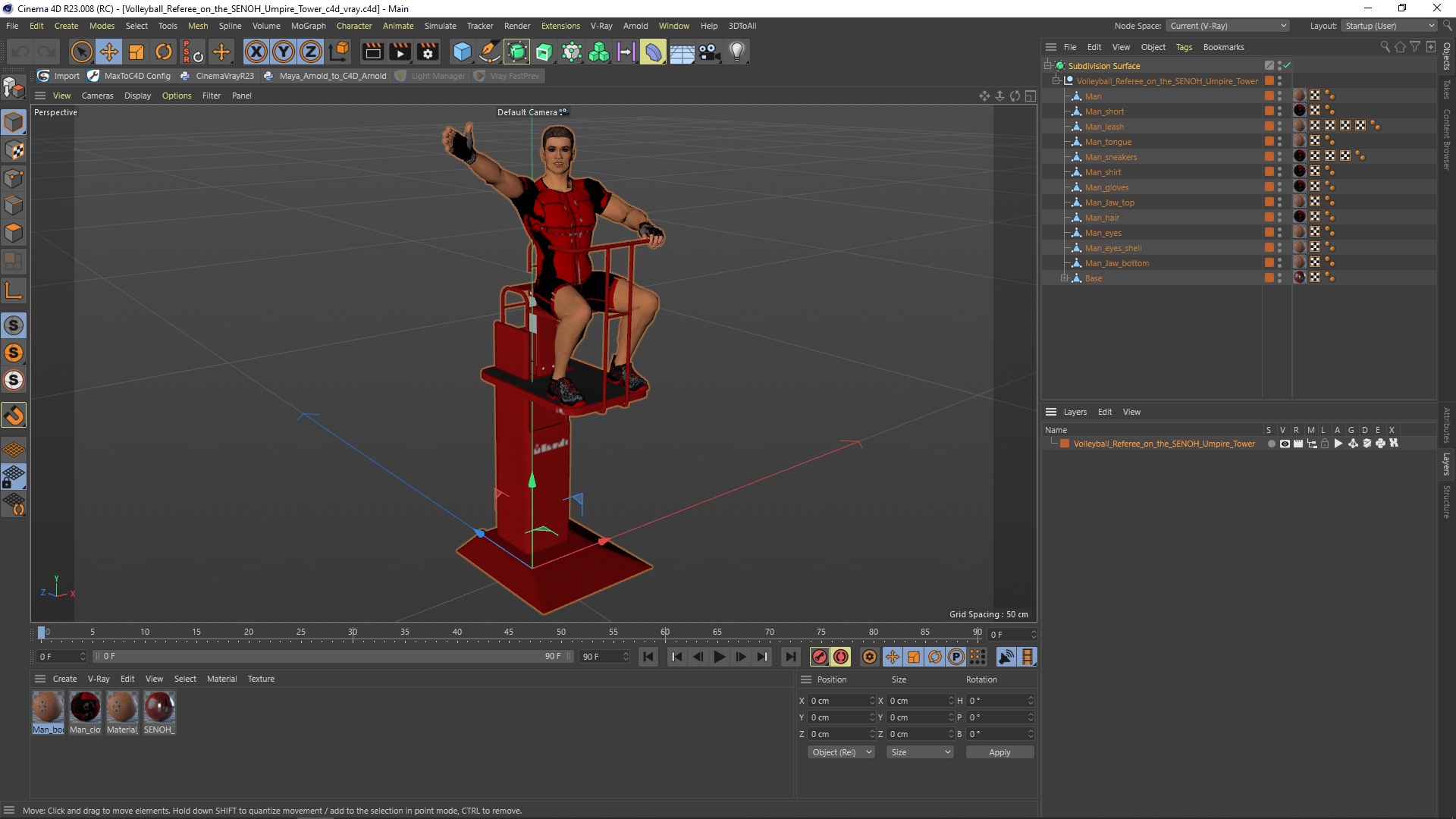Click the Play Forwards button
Image resolution: width=1456 pixels, height=819 pixels.
pos(719,657)
